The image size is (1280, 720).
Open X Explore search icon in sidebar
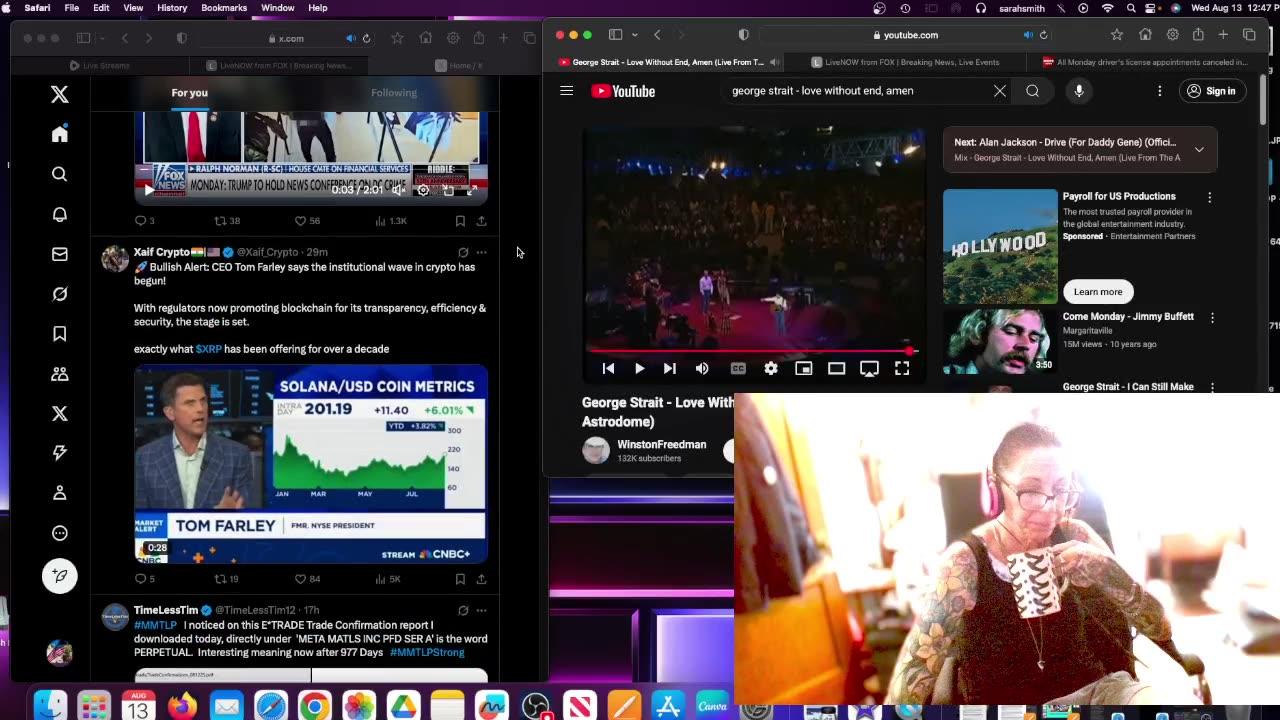tap(60, 174)
